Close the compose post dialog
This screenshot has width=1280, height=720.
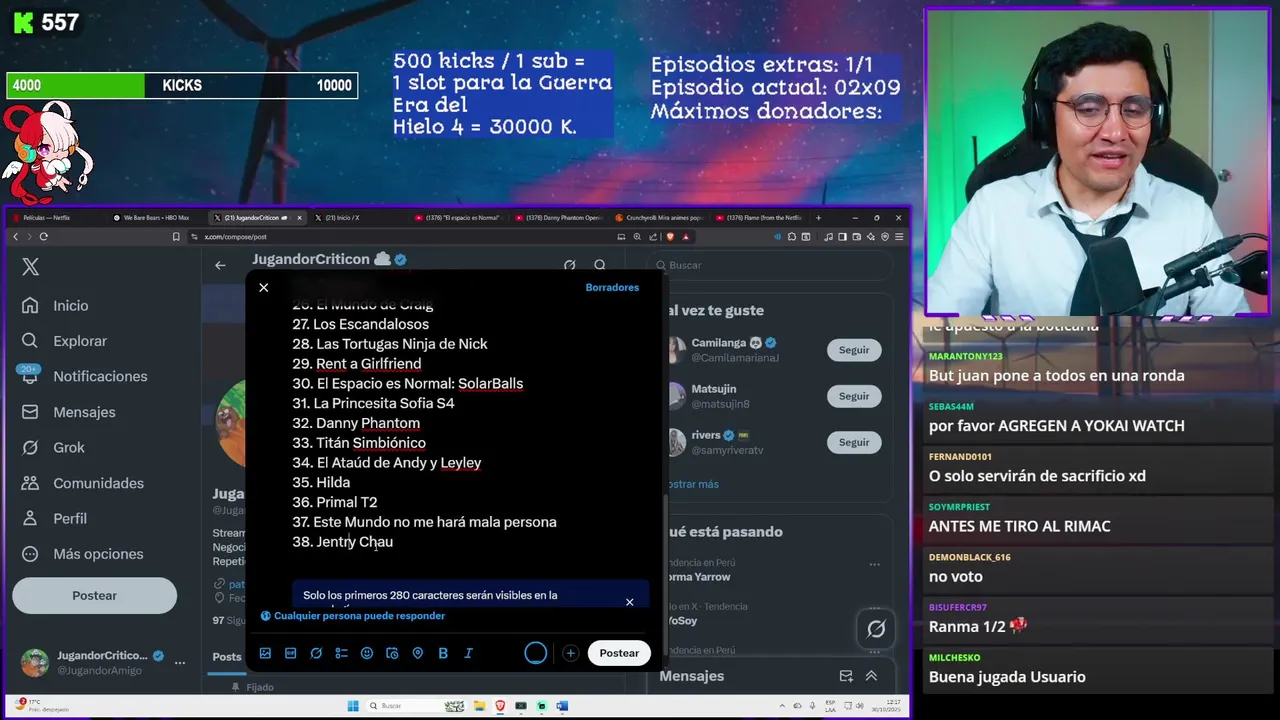[264, 287]
